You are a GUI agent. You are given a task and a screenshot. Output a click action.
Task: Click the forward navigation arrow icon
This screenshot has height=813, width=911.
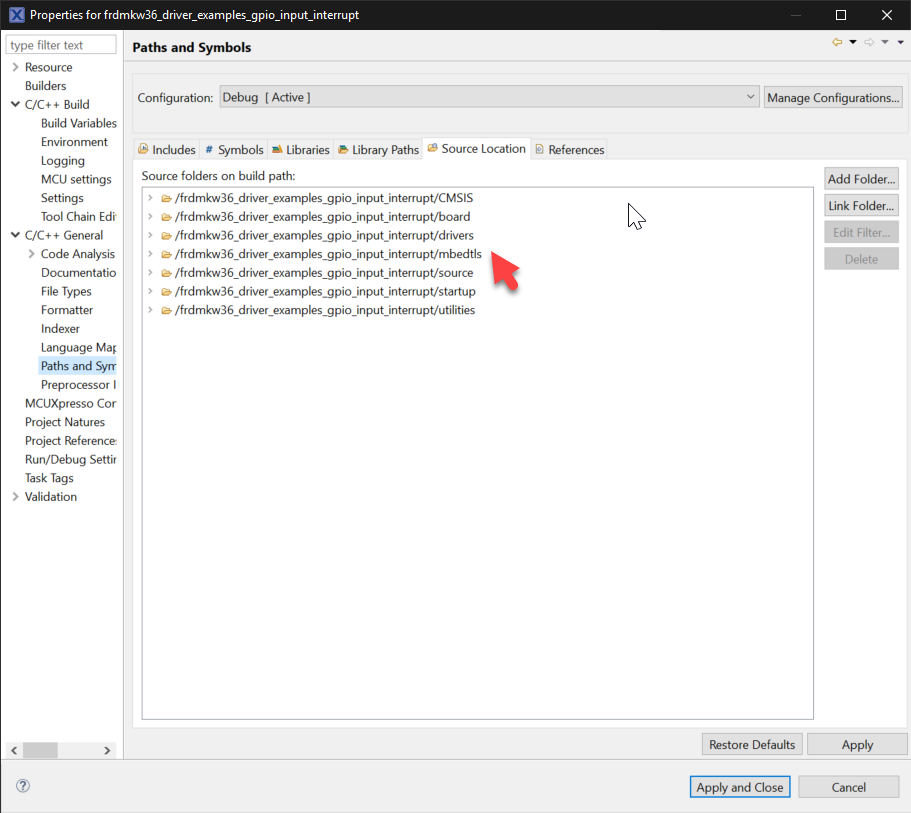[x=869, y=42]
